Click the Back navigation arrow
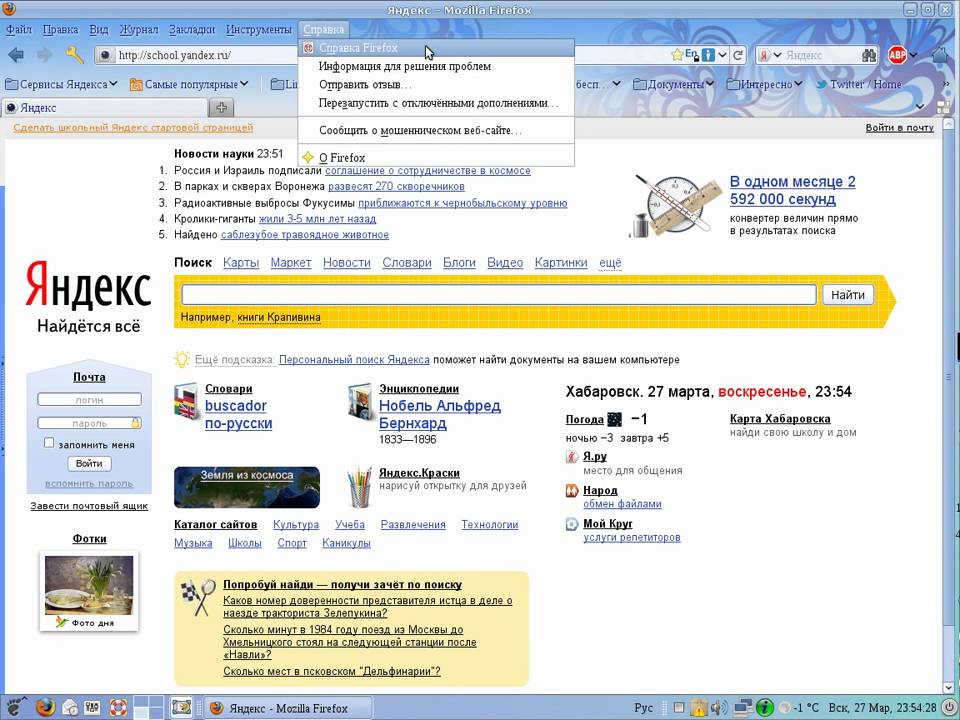Screen dimensions: 960x720 16,55
